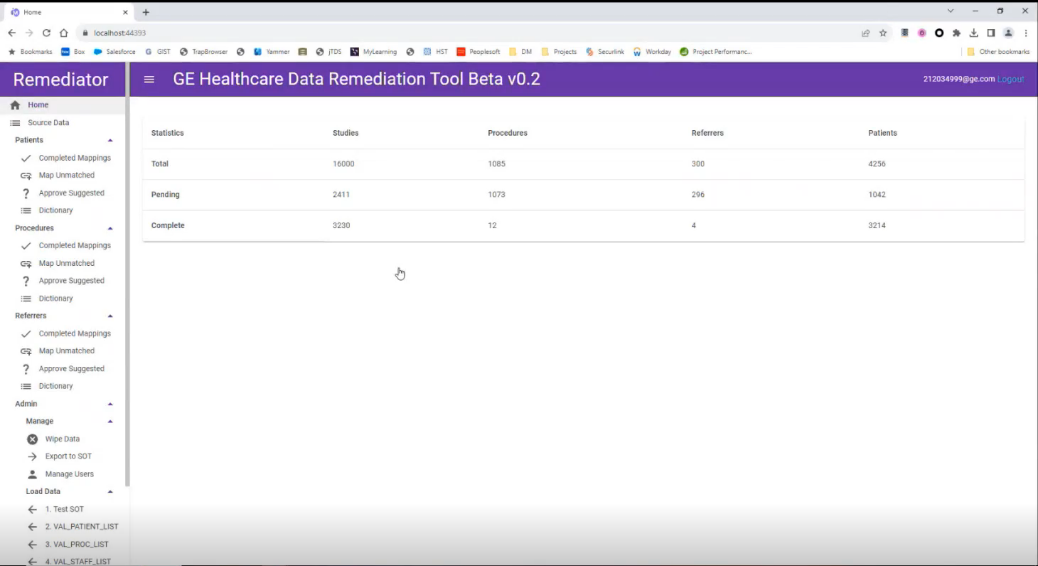Collapse the Load Data subsection
This screenshot has height=566, width=1038.
click(110, 492)
